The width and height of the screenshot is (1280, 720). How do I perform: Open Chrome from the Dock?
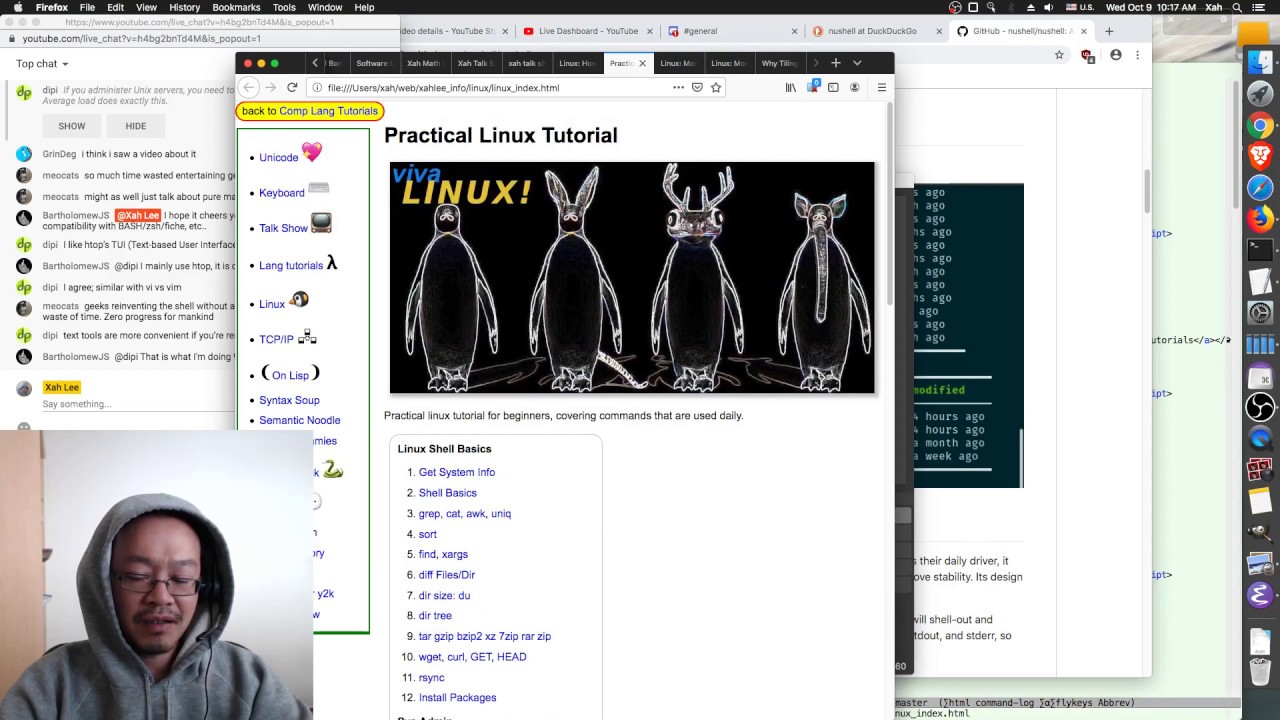[x=1260, y=126]
